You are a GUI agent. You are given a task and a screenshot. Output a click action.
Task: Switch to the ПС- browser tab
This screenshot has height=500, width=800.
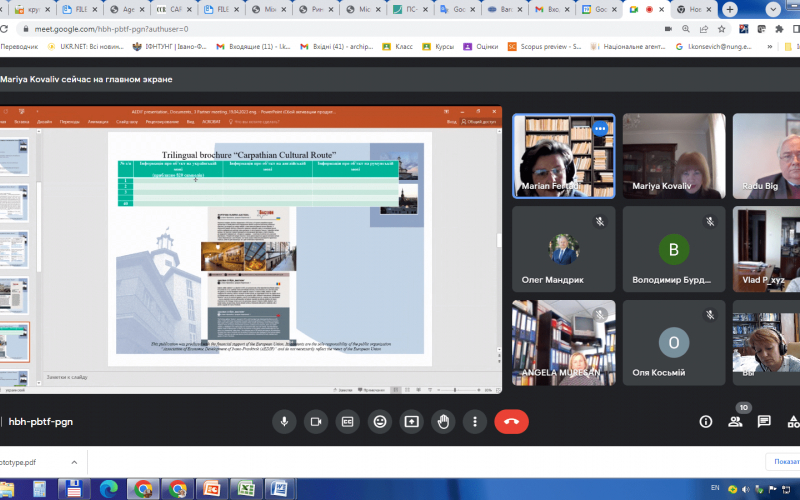click(x=411, y=9)
